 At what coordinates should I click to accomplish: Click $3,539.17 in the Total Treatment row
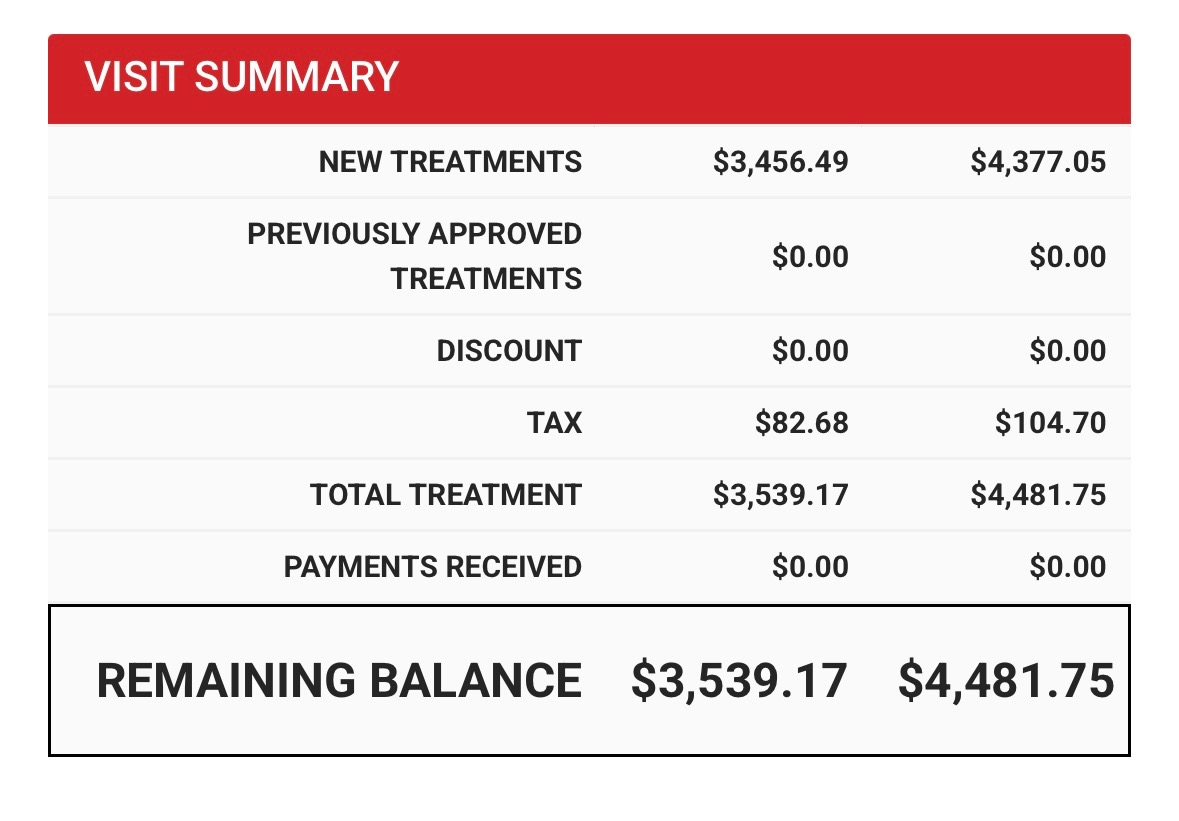[x=780, y=495]
